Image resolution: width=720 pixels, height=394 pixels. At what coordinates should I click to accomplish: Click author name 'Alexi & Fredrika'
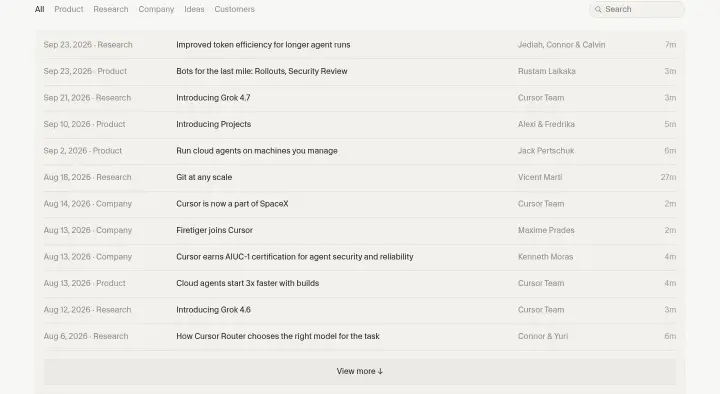tap(546, 124)
